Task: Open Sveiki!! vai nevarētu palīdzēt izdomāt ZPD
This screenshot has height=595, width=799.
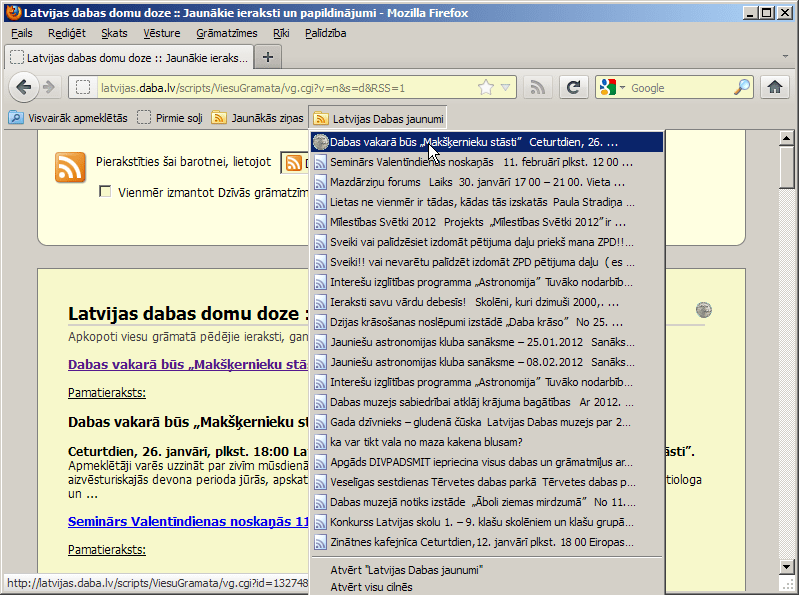Action: coord(487,262)
